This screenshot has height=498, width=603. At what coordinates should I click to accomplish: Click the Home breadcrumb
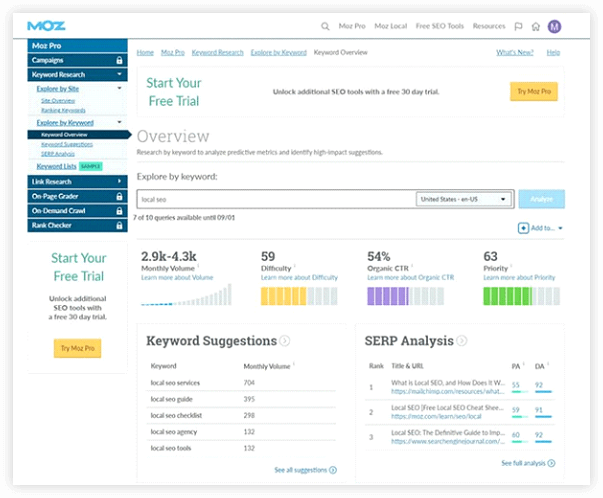(145, 52)
